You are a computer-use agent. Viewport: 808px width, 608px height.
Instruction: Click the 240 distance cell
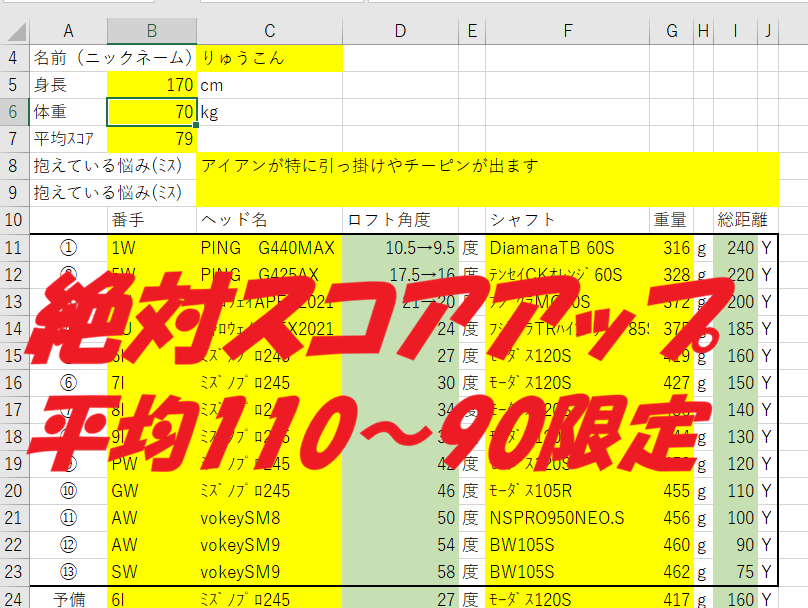[x=735, y=248]
